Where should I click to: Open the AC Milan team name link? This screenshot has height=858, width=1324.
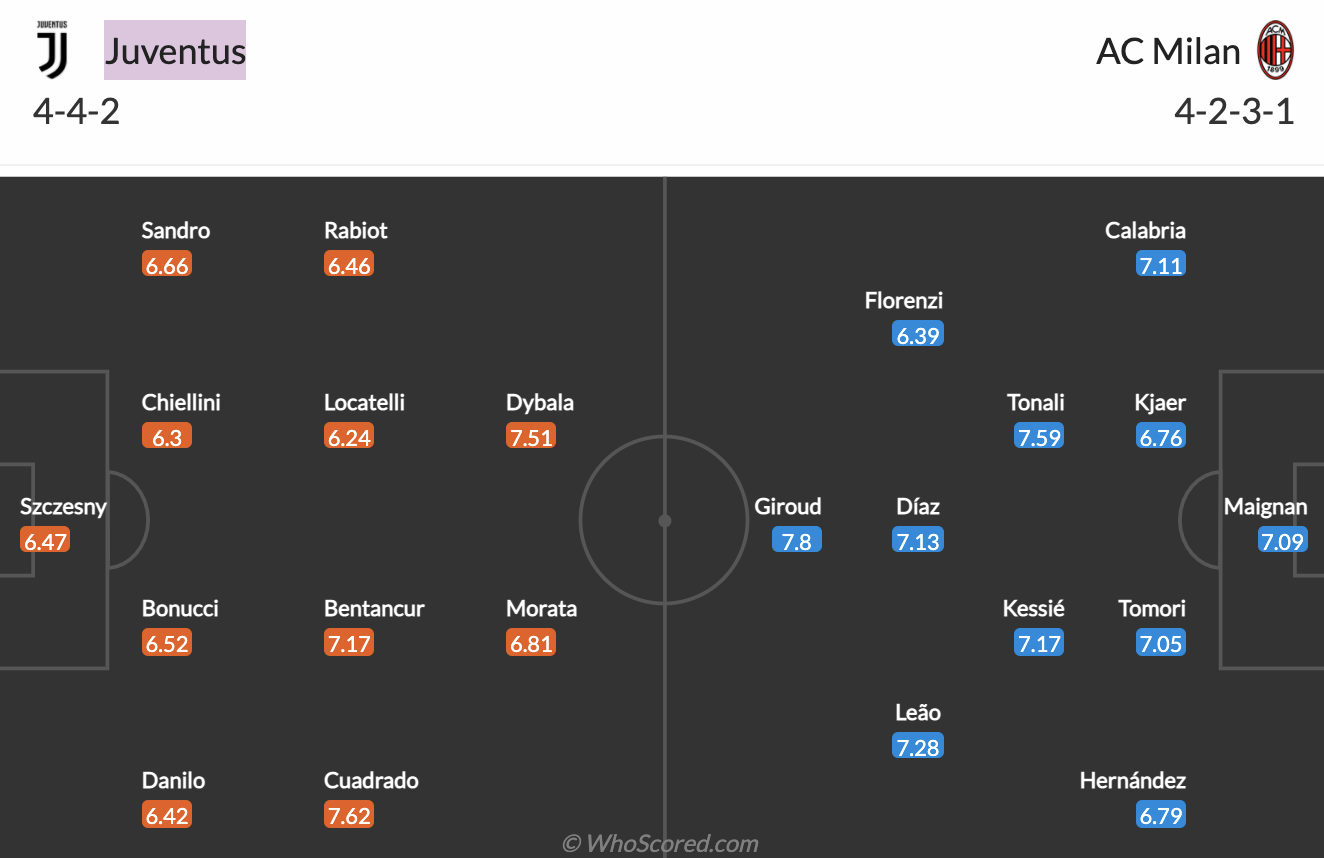coord(1168,50)
